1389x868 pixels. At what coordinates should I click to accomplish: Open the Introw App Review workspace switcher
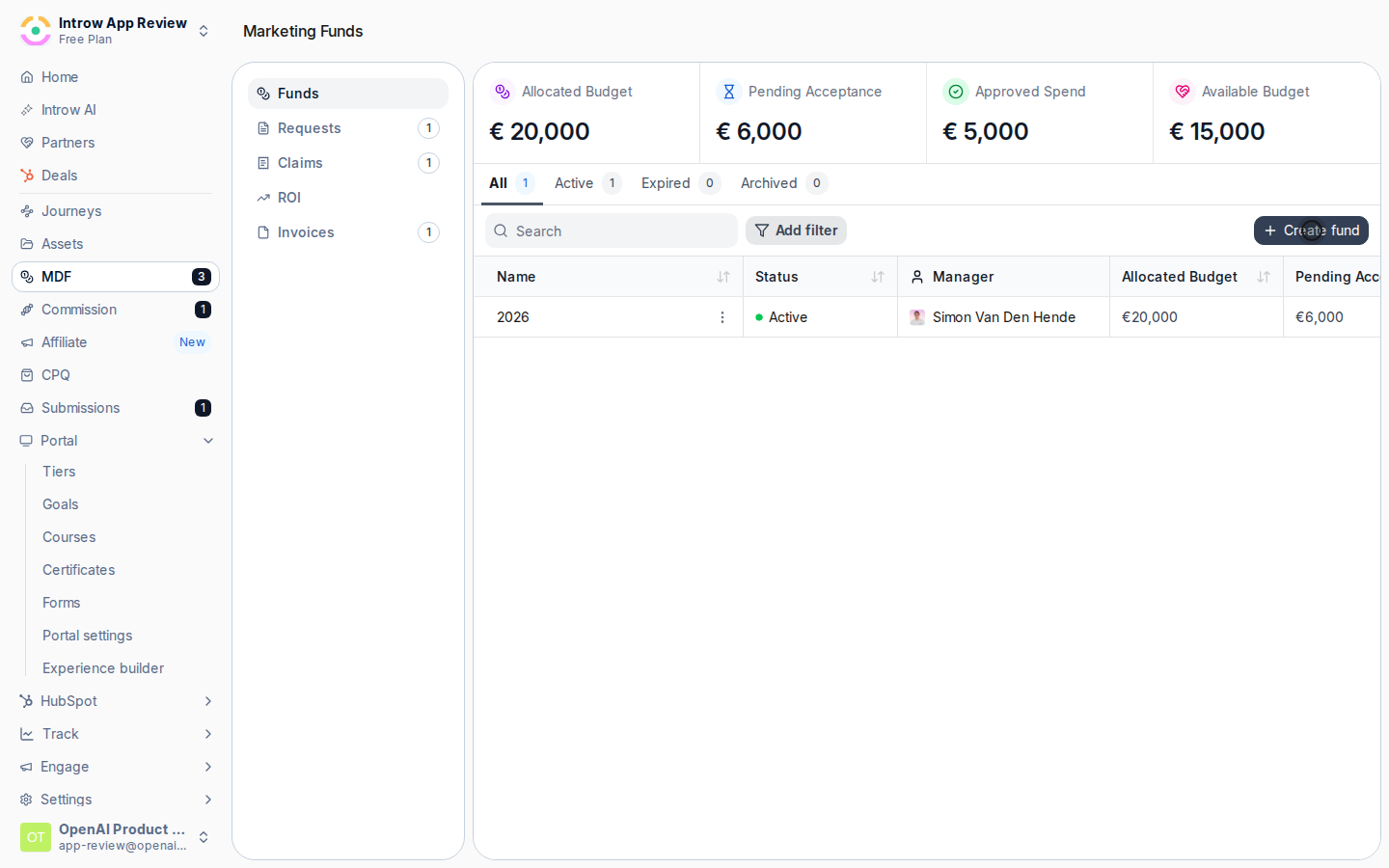click(x=116, y=31)
